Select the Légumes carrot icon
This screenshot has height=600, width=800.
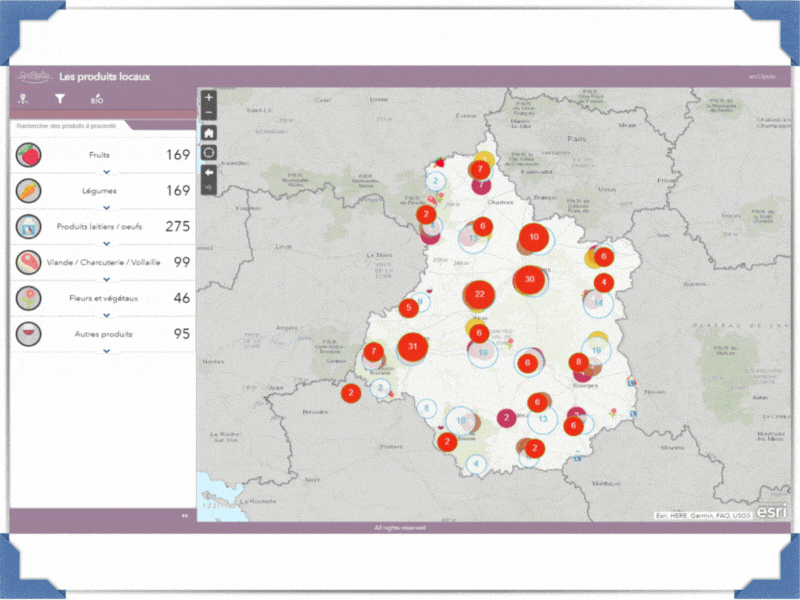29,190
